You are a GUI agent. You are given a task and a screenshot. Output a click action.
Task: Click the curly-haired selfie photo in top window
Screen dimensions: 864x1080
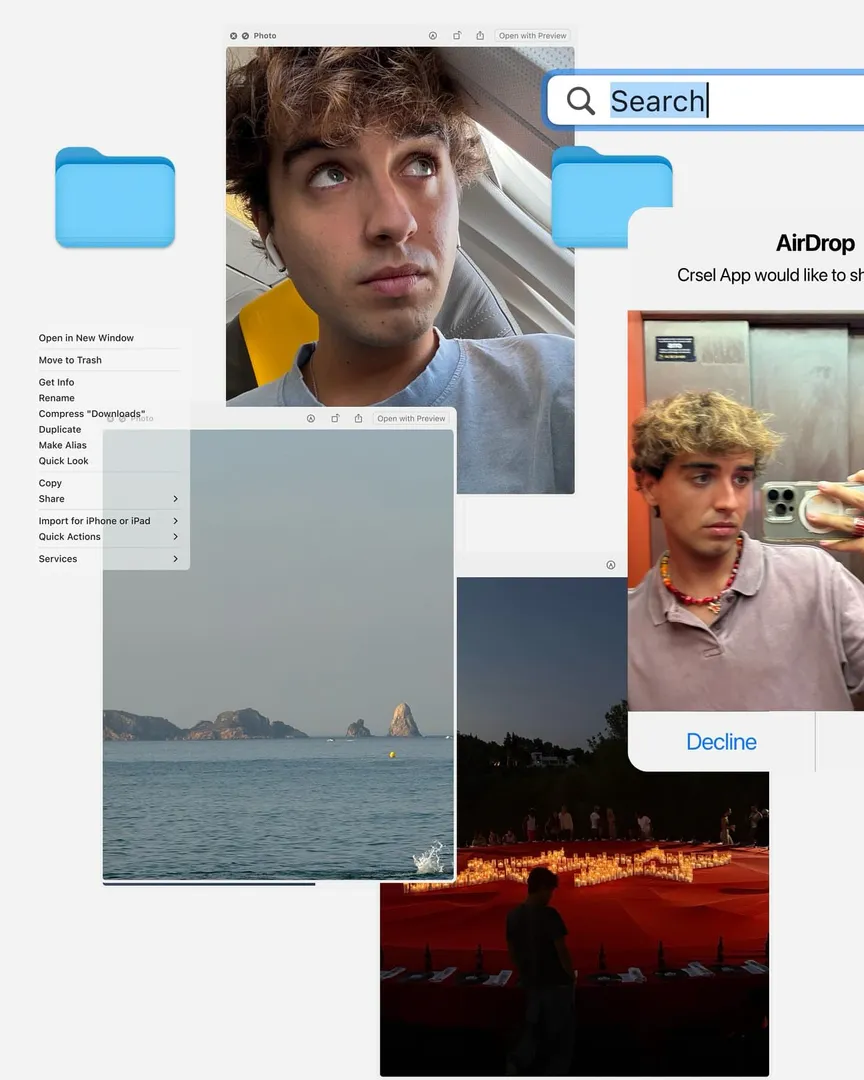coord(400,225)
